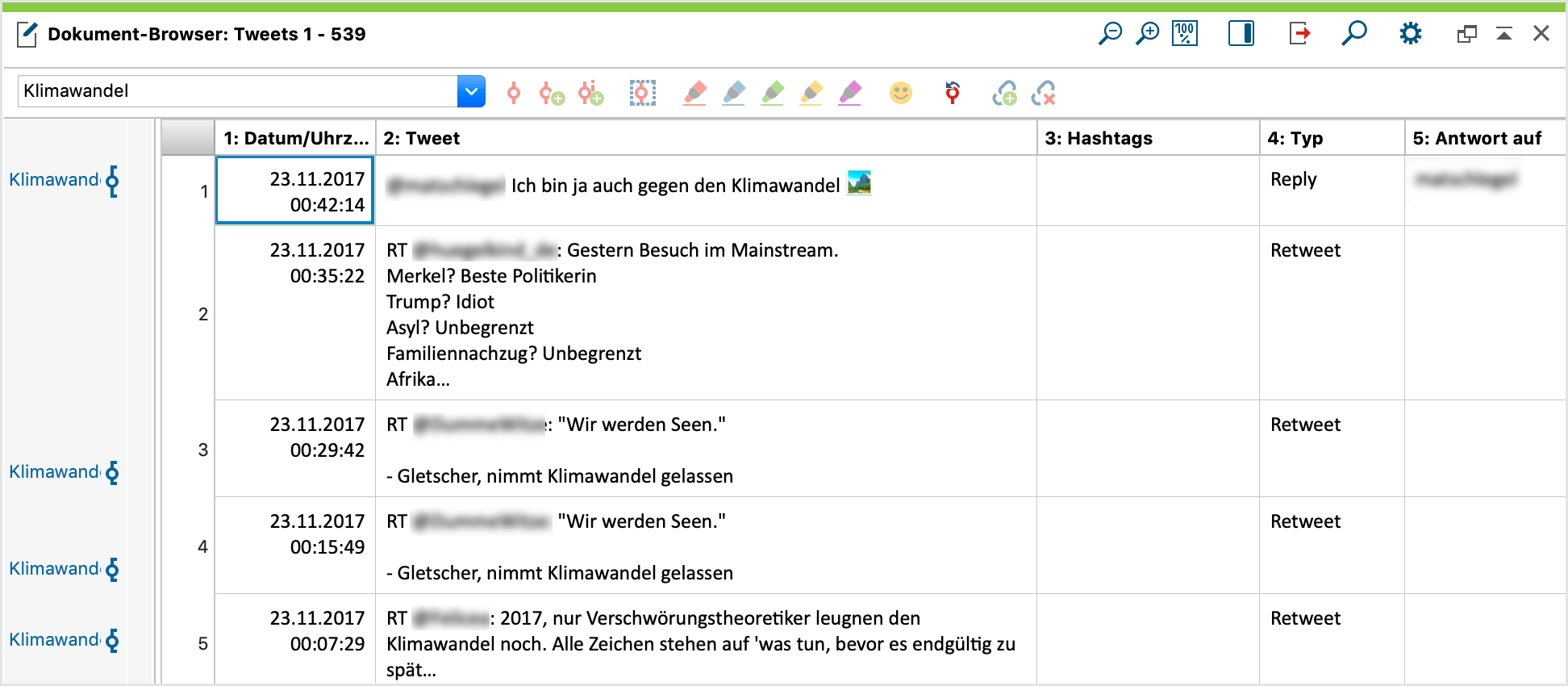Viewport: 1568px width, 686px height.
Task: Select date cell 23.11.2017 00:42:14
Action: pos(294,190)
